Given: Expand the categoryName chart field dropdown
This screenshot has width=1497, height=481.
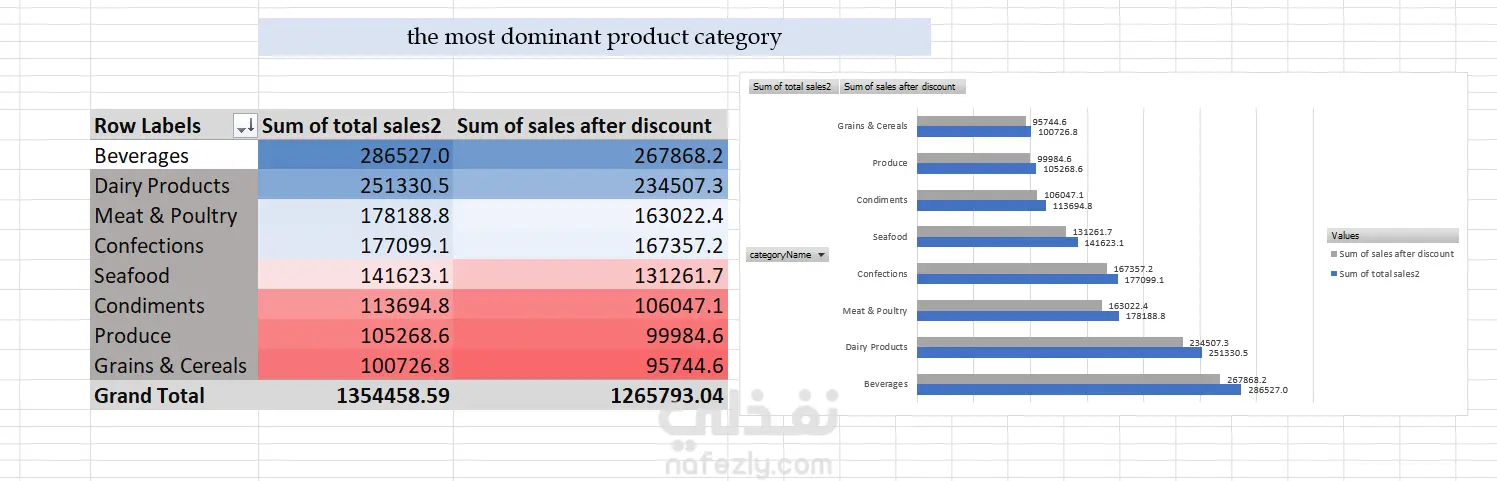Looking at the screenshot, I should 822,255.
